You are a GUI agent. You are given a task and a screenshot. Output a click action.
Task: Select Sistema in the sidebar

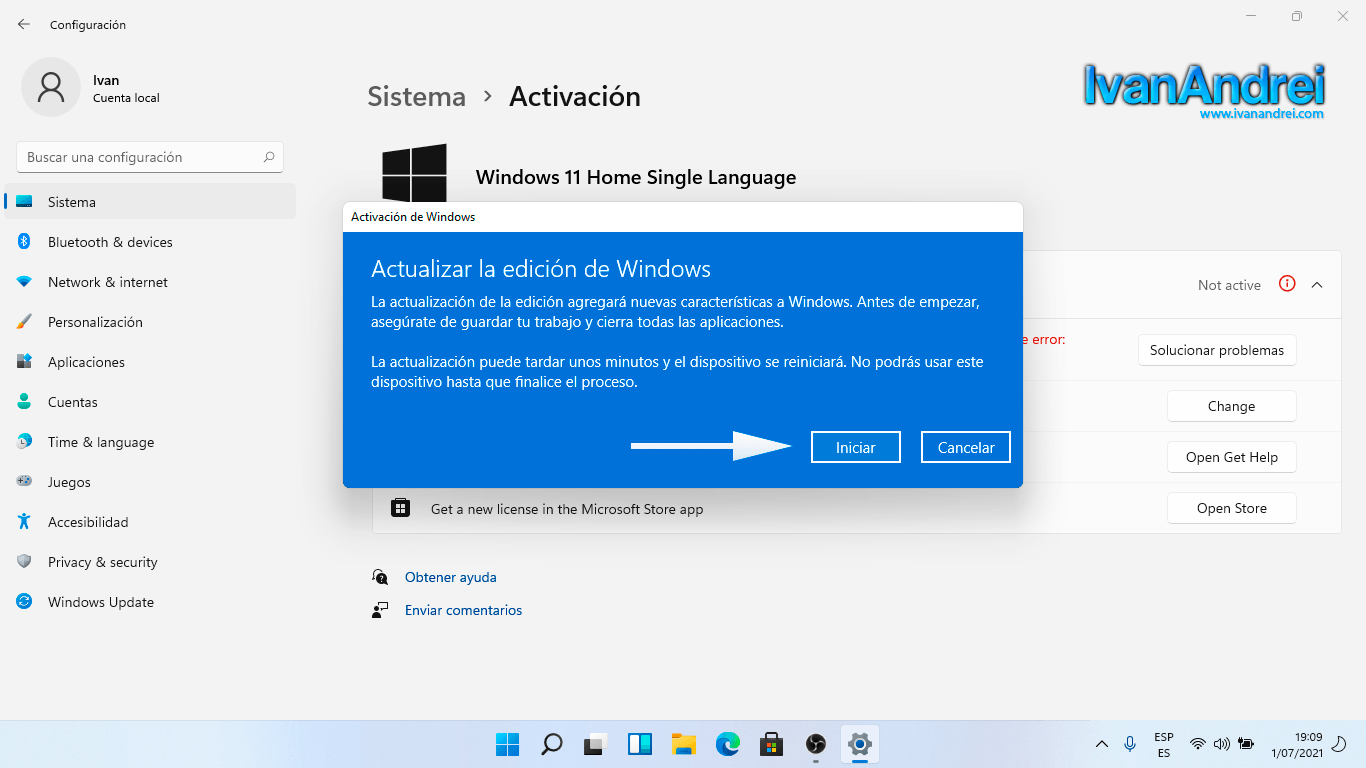click(150, 202)
